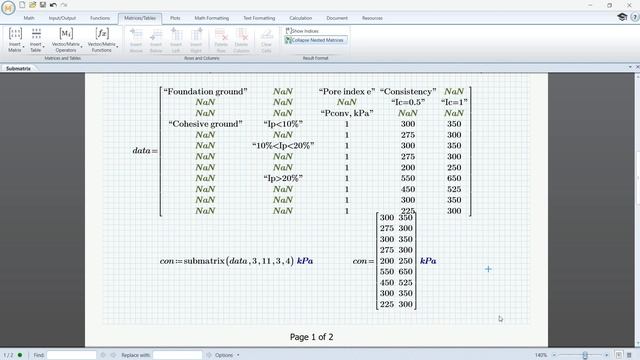This screenshot has height=360, width=640.
Task: Open the Calculation ribbon tab
Action: 300,18
